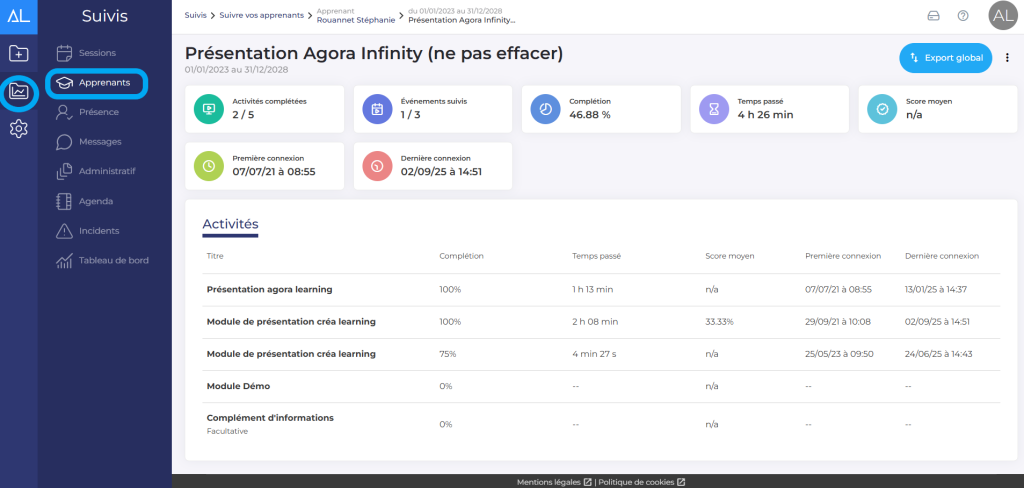The image size is (1024, 488).
Task: Open the help question mark icon
Action: click(963, 16)
